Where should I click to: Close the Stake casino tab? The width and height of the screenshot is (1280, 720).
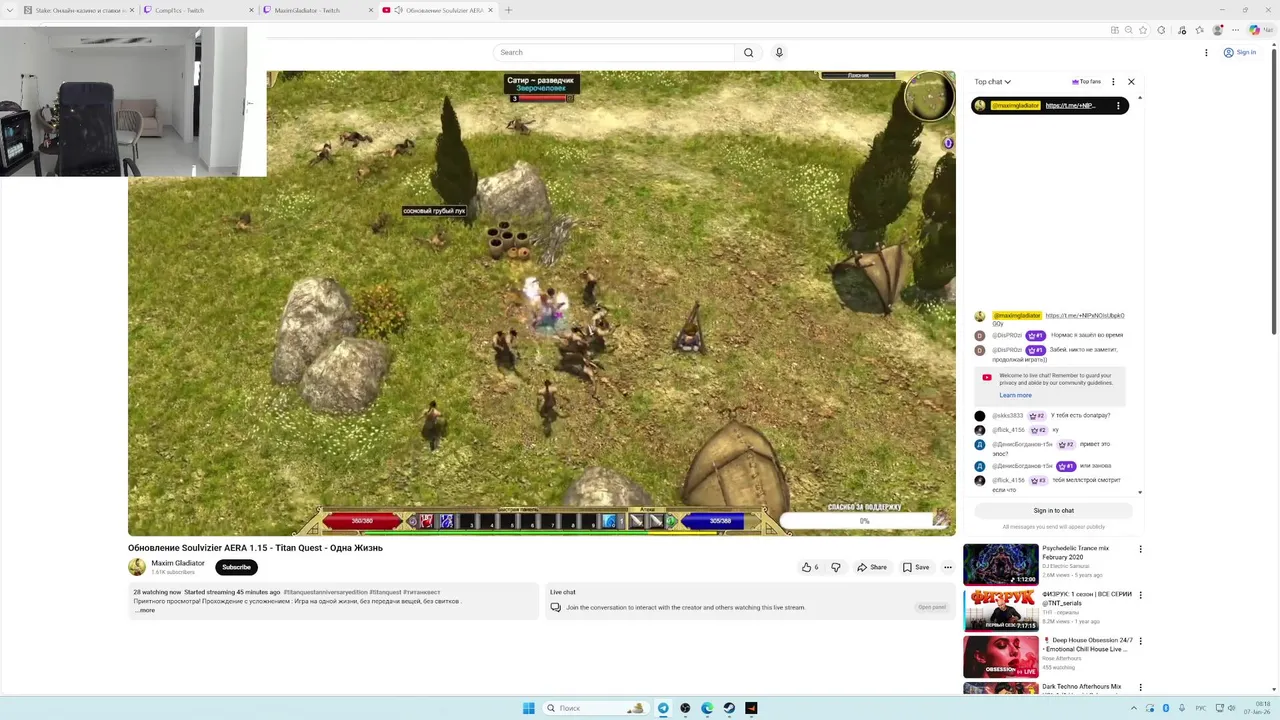(132, 10)
